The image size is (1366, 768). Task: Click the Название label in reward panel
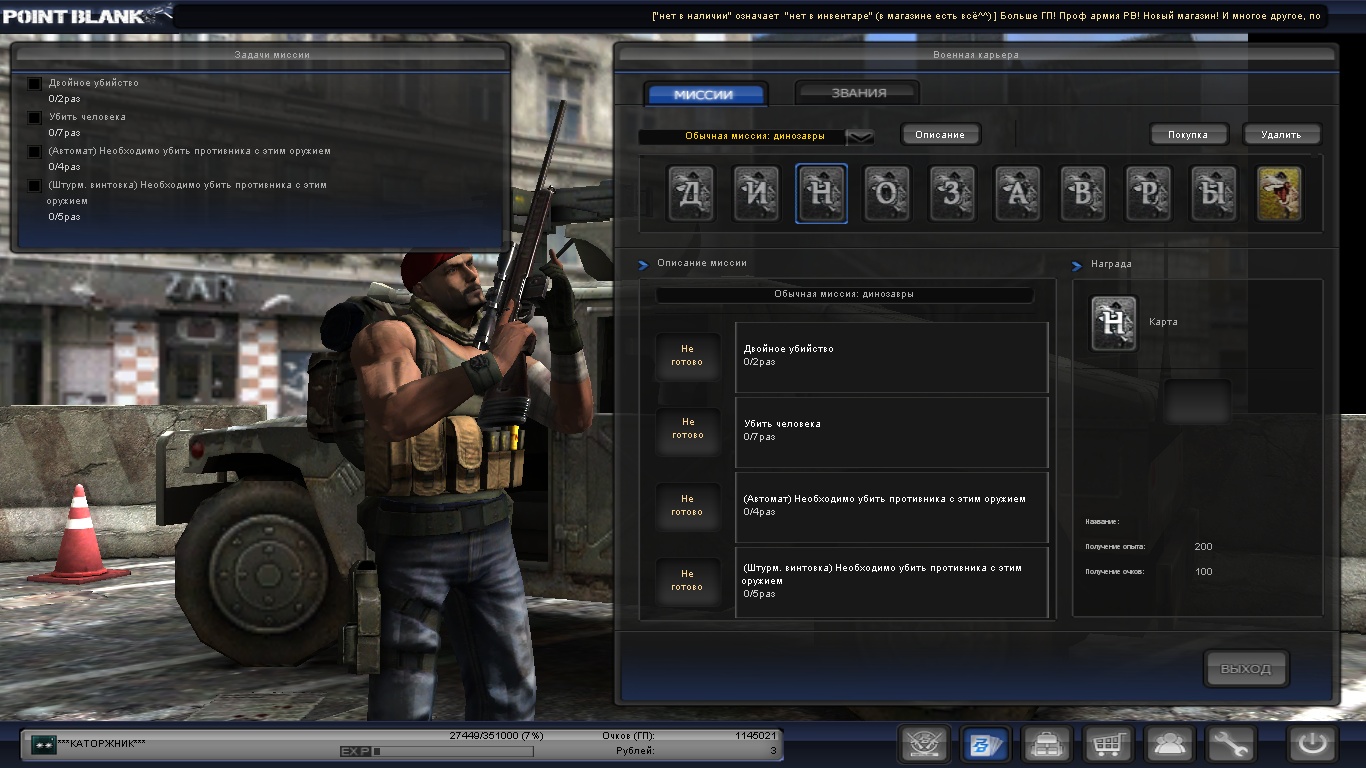pos(1102,522)
